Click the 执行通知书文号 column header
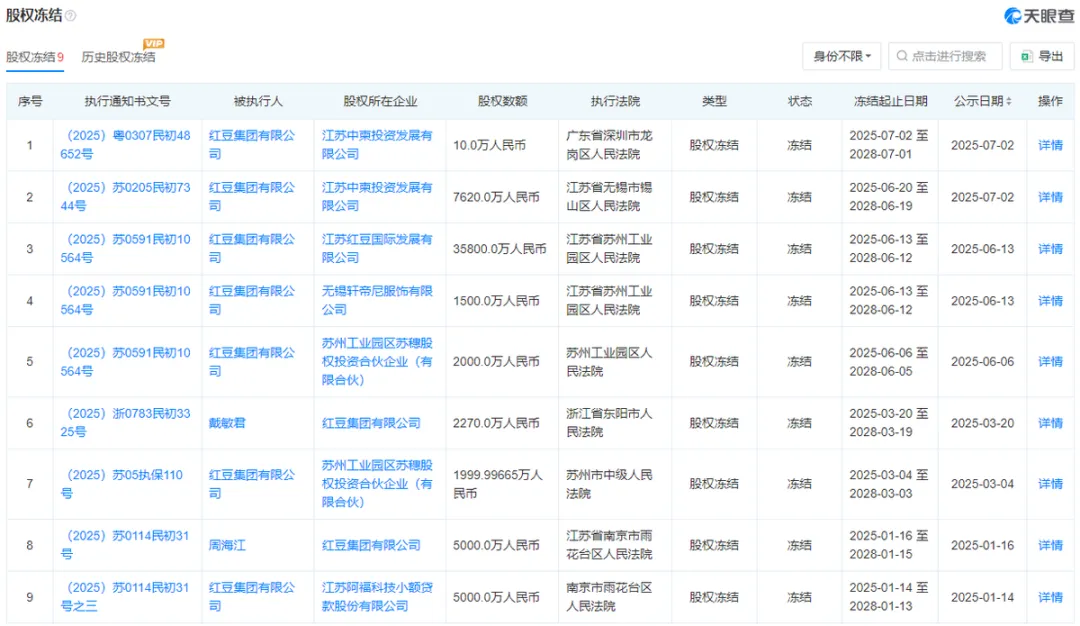The image size is (1080, 626). [x=127, y=101]
